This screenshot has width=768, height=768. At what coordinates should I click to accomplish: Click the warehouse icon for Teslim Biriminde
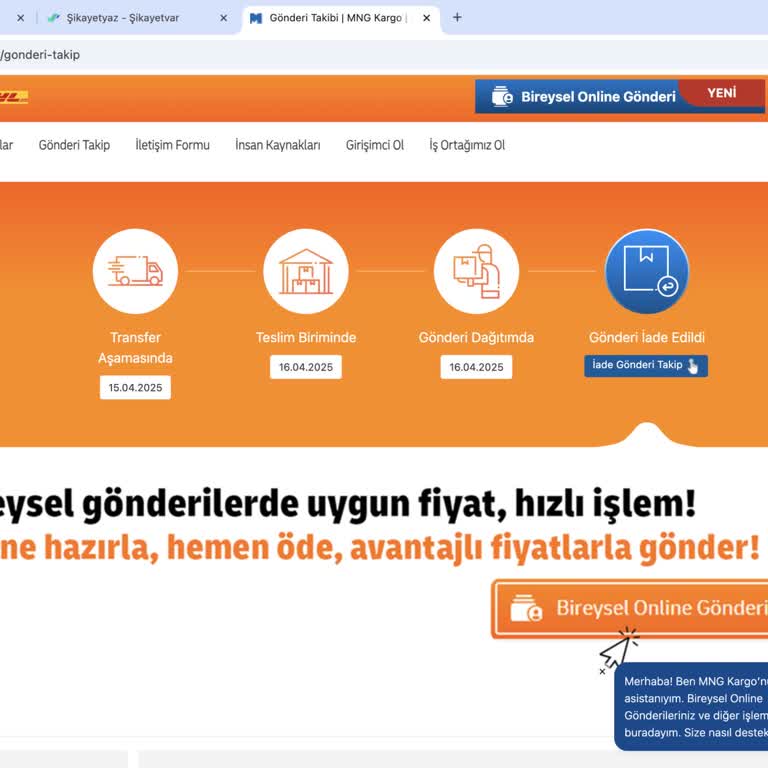pos(306,271)
